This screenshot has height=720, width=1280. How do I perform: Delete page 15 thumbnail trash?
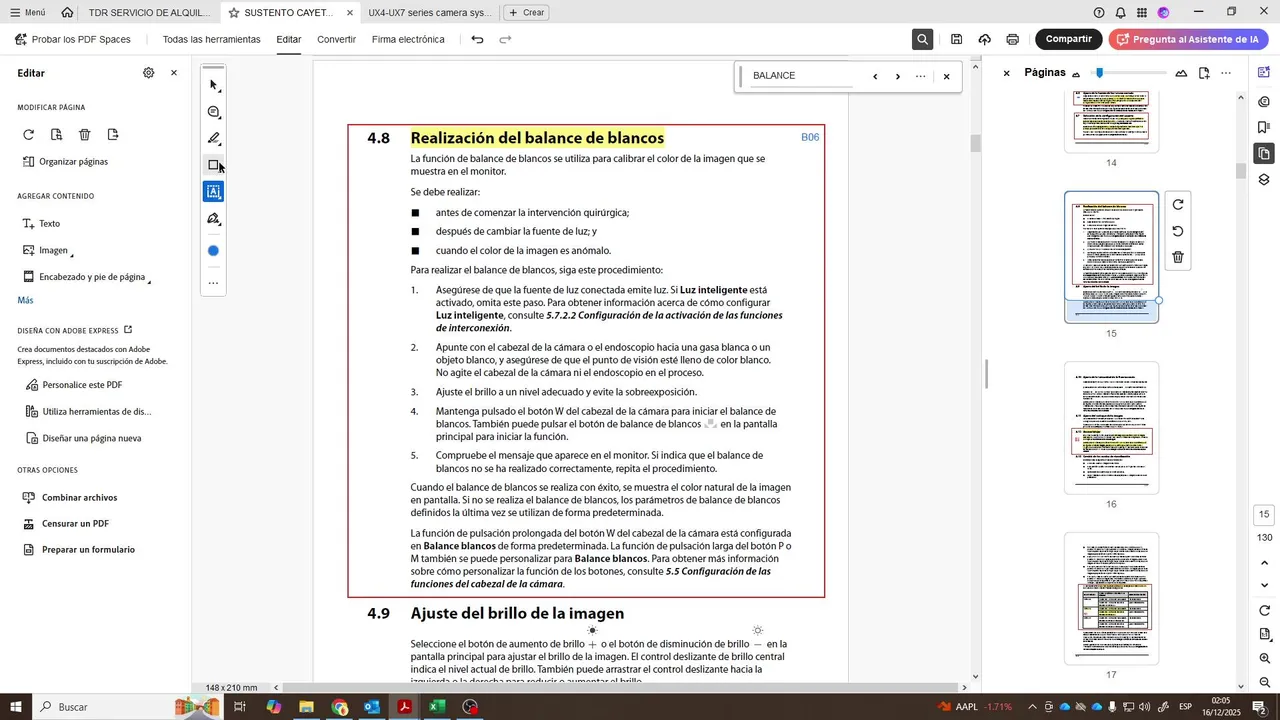pyautogui.click(x=1178, y=257)
